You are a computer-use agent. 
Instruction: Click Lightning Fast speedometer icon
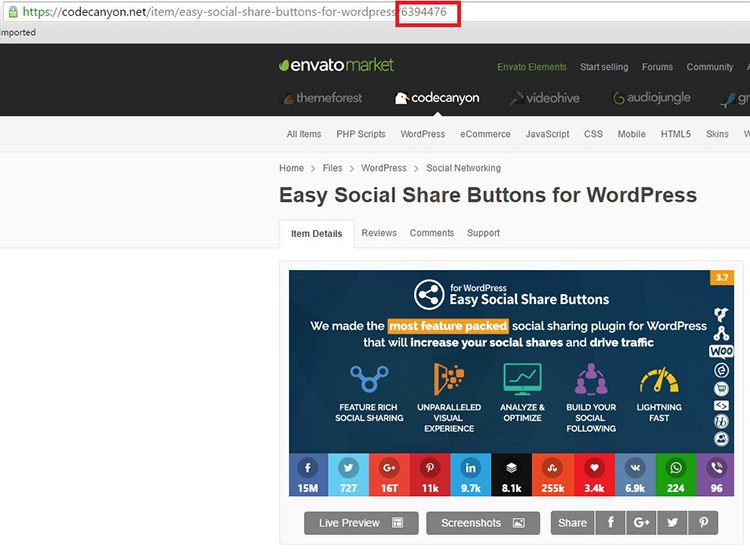(659, 380)
